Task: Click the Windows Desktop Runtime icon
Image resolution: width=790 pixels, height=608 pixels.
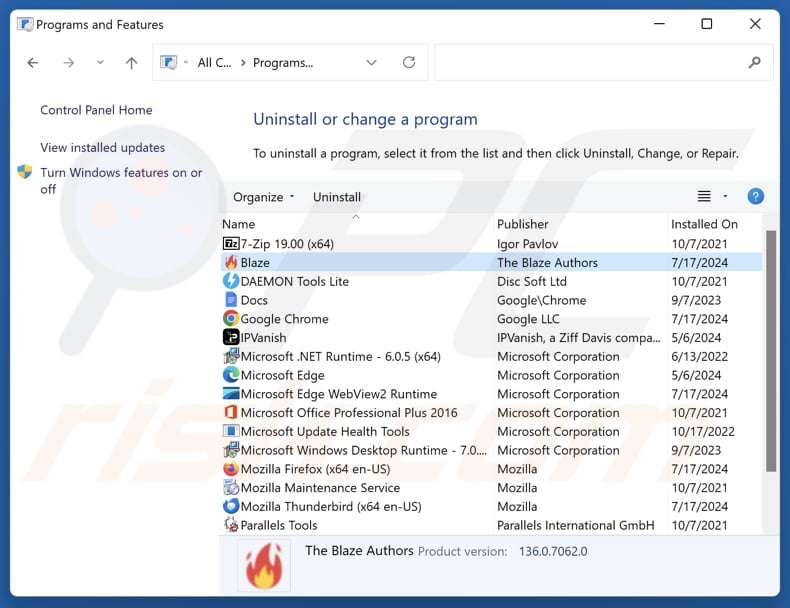Action: 231,450
